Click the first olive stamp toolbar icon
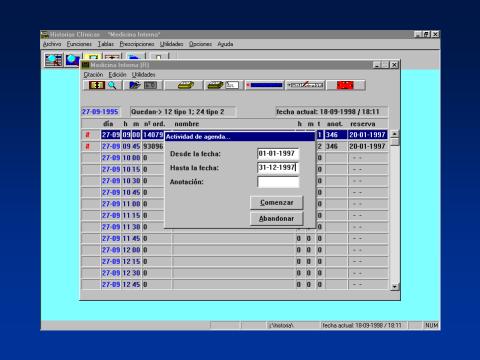480x360 pixels. (x=185, y=85)
